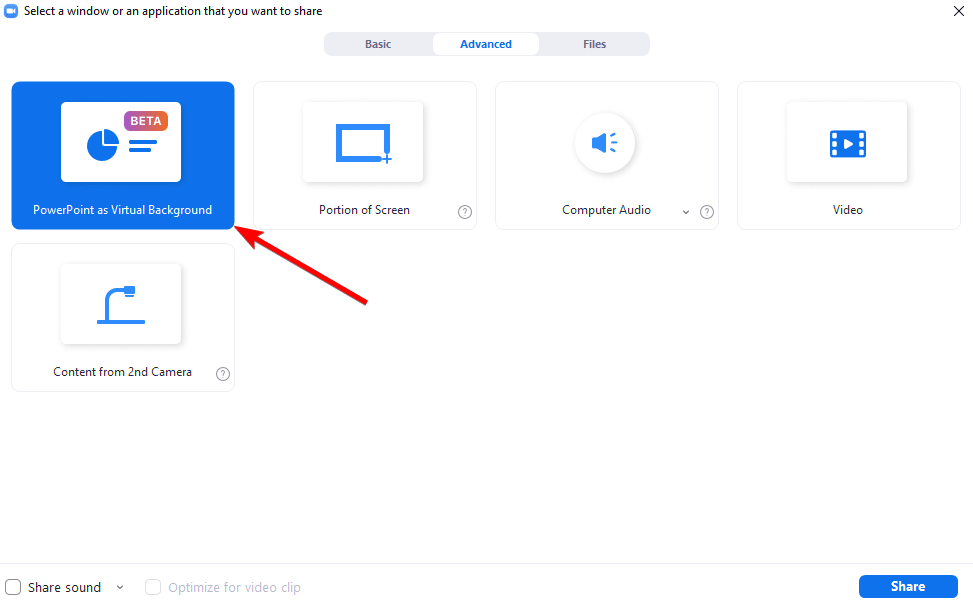Image resolution: width=973 pixels, height=607 pixels.
Task: Toggle Optimize for video clip checkbox
Action: 153,587
